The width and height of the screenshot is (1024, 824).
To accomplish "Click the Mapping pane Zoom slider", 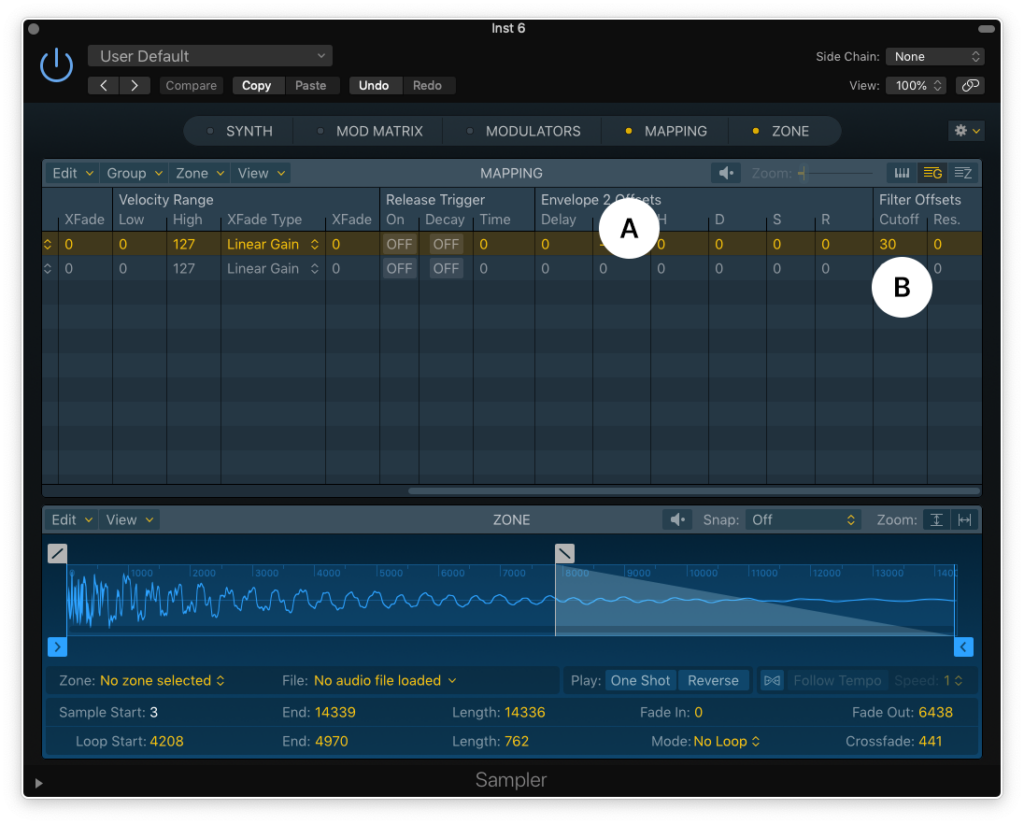I will (835, 173).
